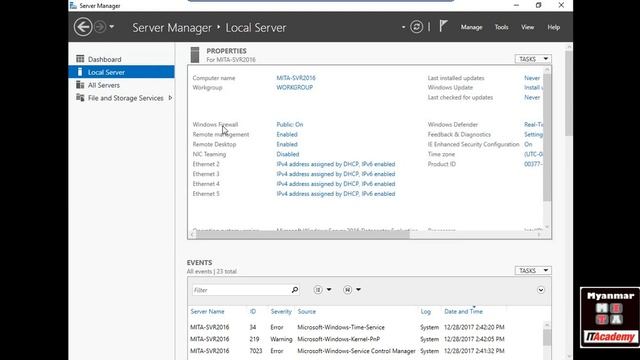
Task: Open the Properties TASKS dropdown
Action: (533, 59)
